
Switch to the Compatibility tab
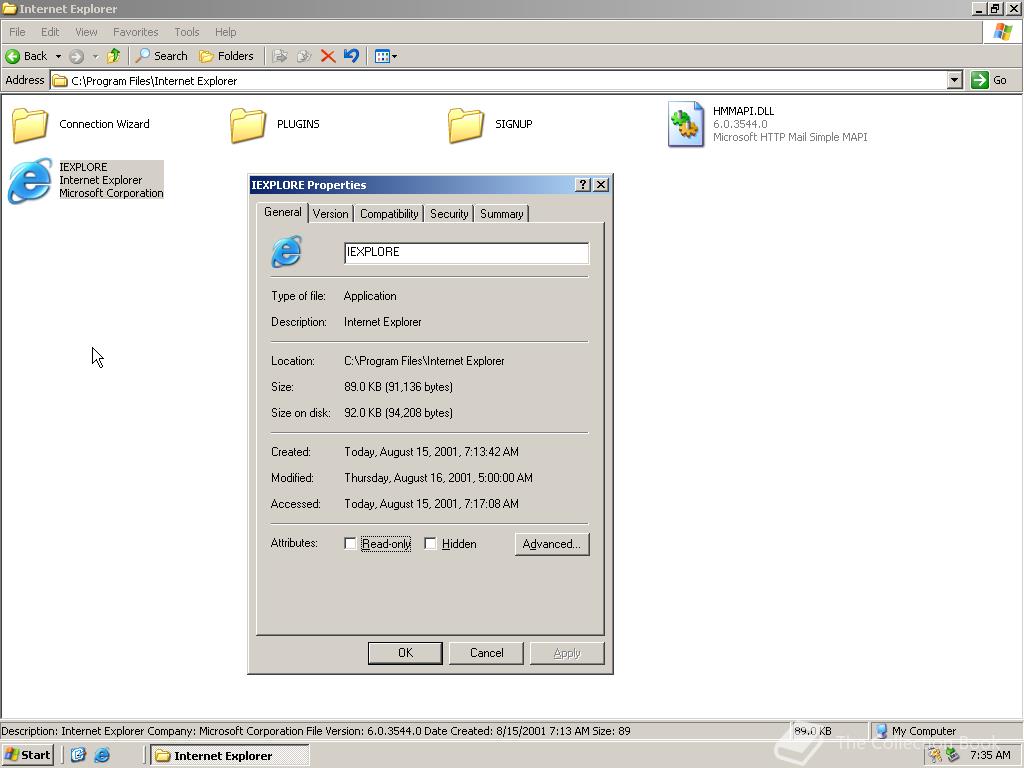click(389, 214)
